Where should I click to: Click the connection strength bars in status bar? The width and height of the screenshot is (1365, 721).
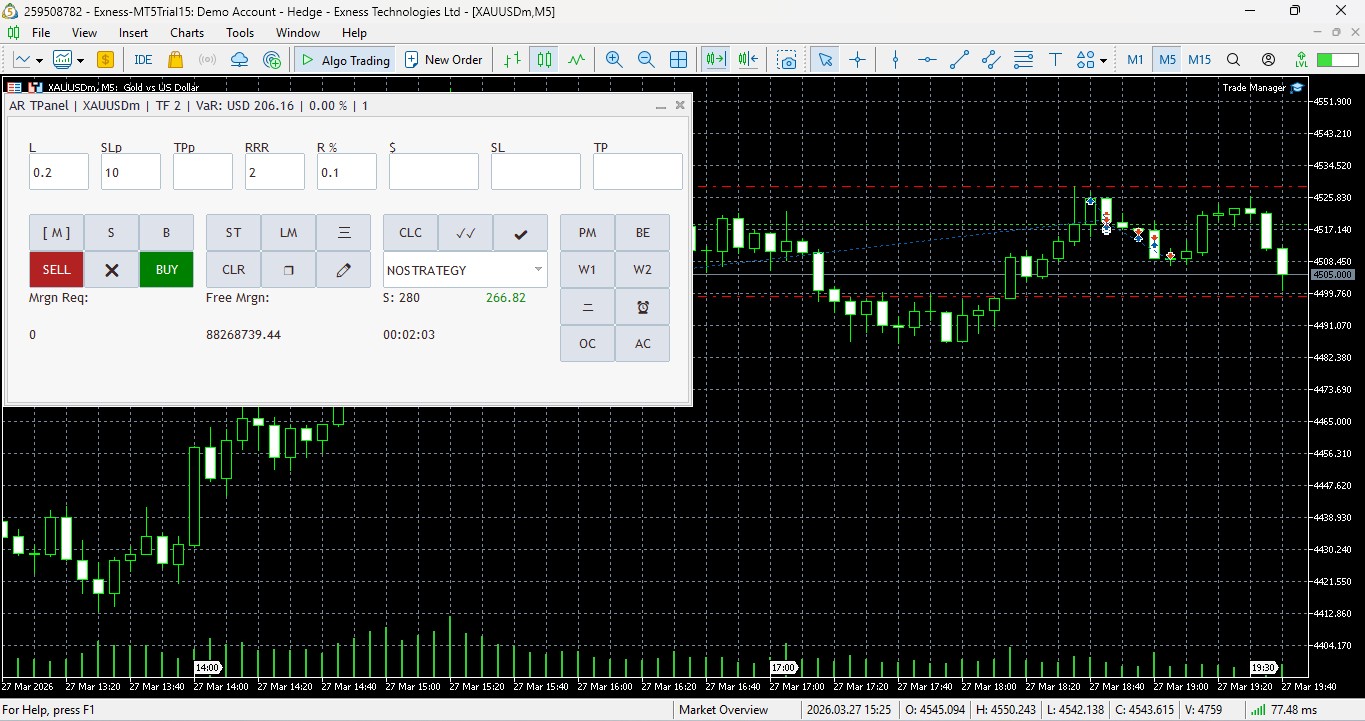click(x=1257, y=710)
